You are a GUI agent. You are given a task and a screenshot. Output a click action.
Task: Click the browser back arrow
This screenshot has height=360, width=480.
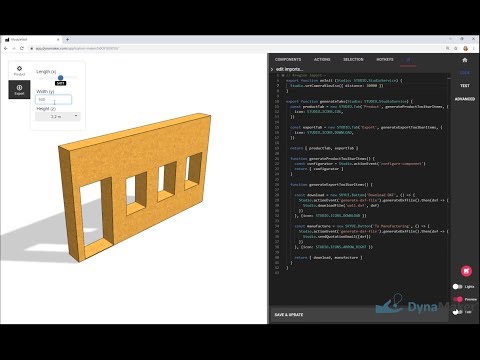pyautogui.click(x=6, y=48)
